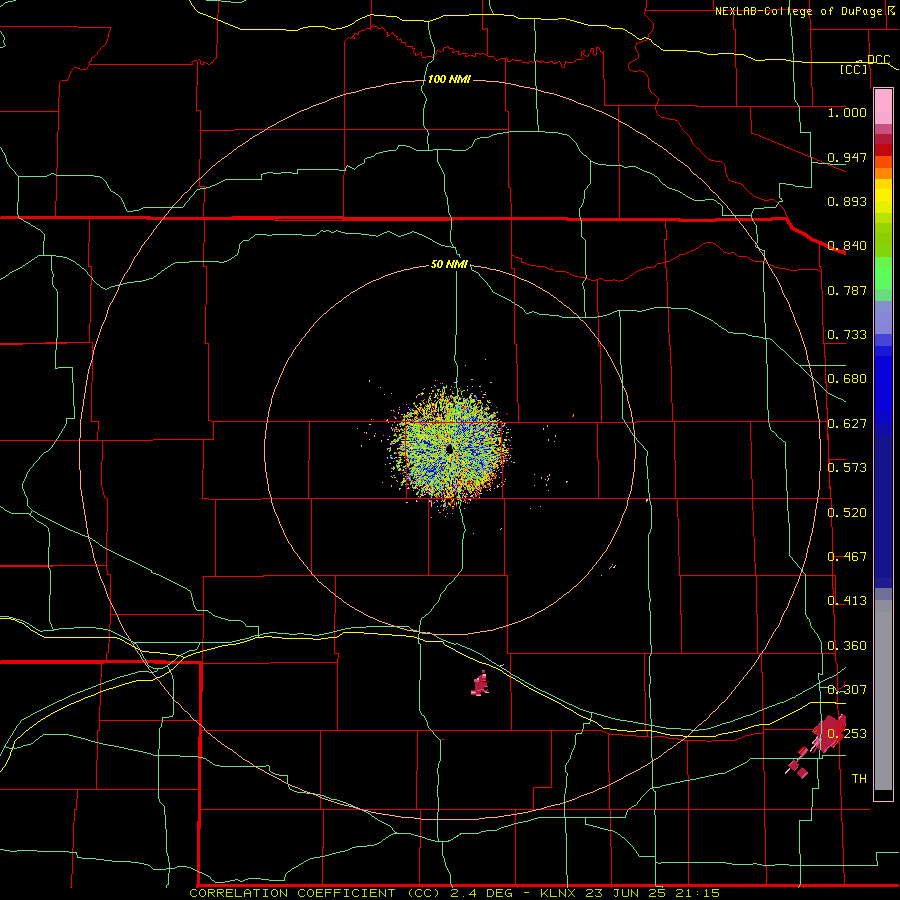Click the gray lower segment of color bar

click(883, 695)
